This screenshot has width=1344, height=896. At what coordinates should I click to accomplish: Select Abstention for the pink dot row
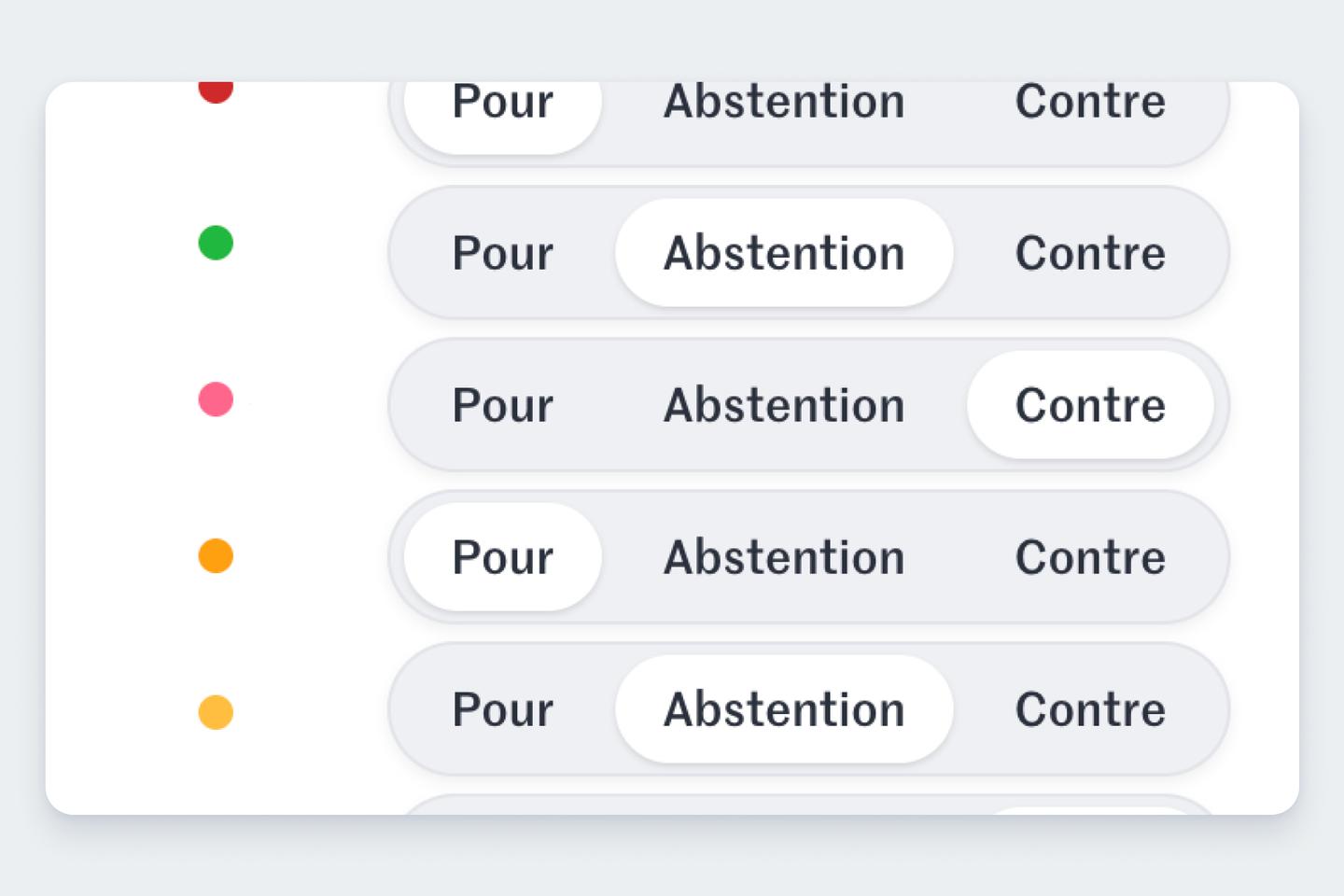782,404
